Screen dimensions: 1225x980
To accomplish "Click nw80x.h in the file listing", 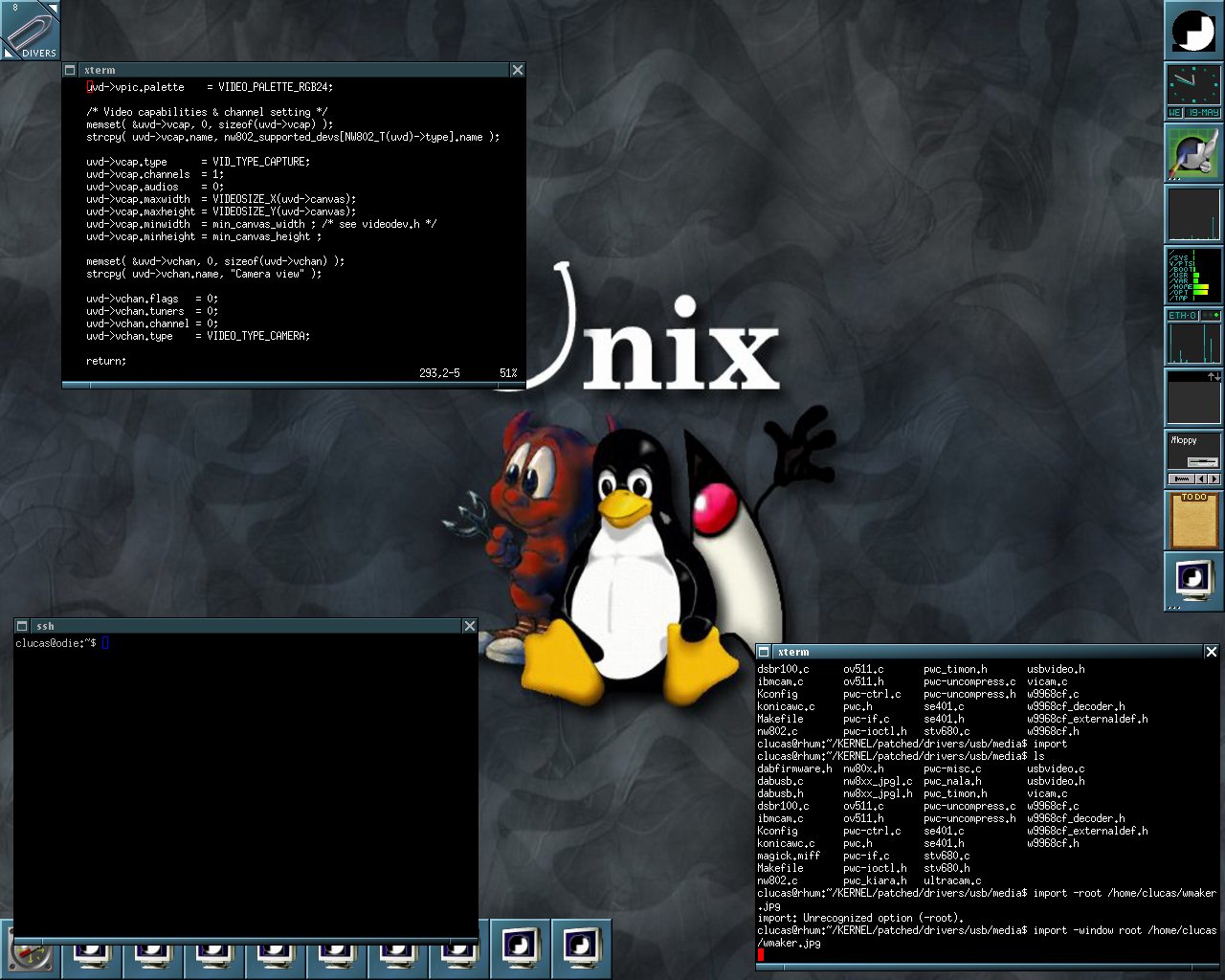I will [x=863, y=768].
